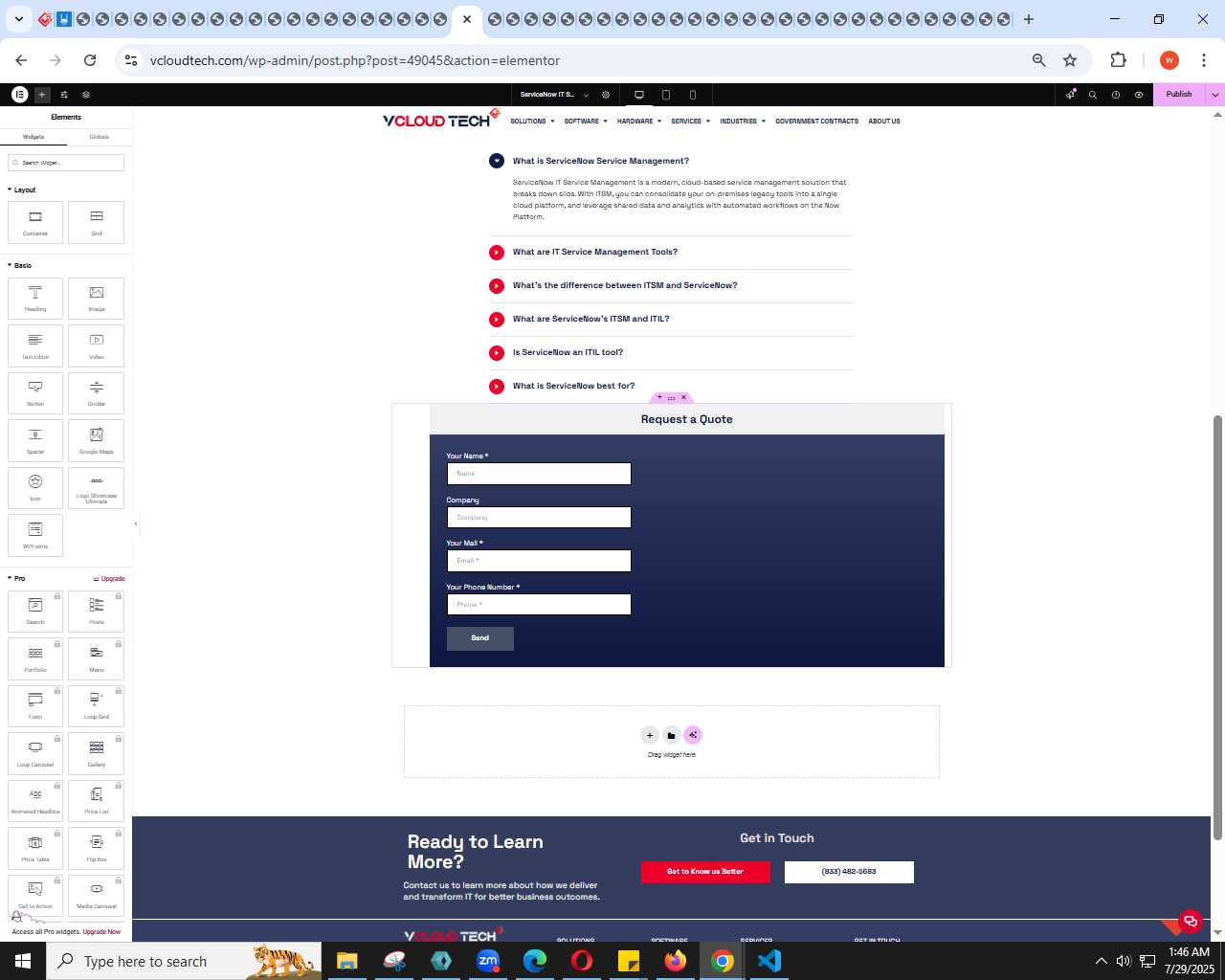1225x980 pixels.
Task: Open the HARDWARE nav menu
Action: (639, 122)
